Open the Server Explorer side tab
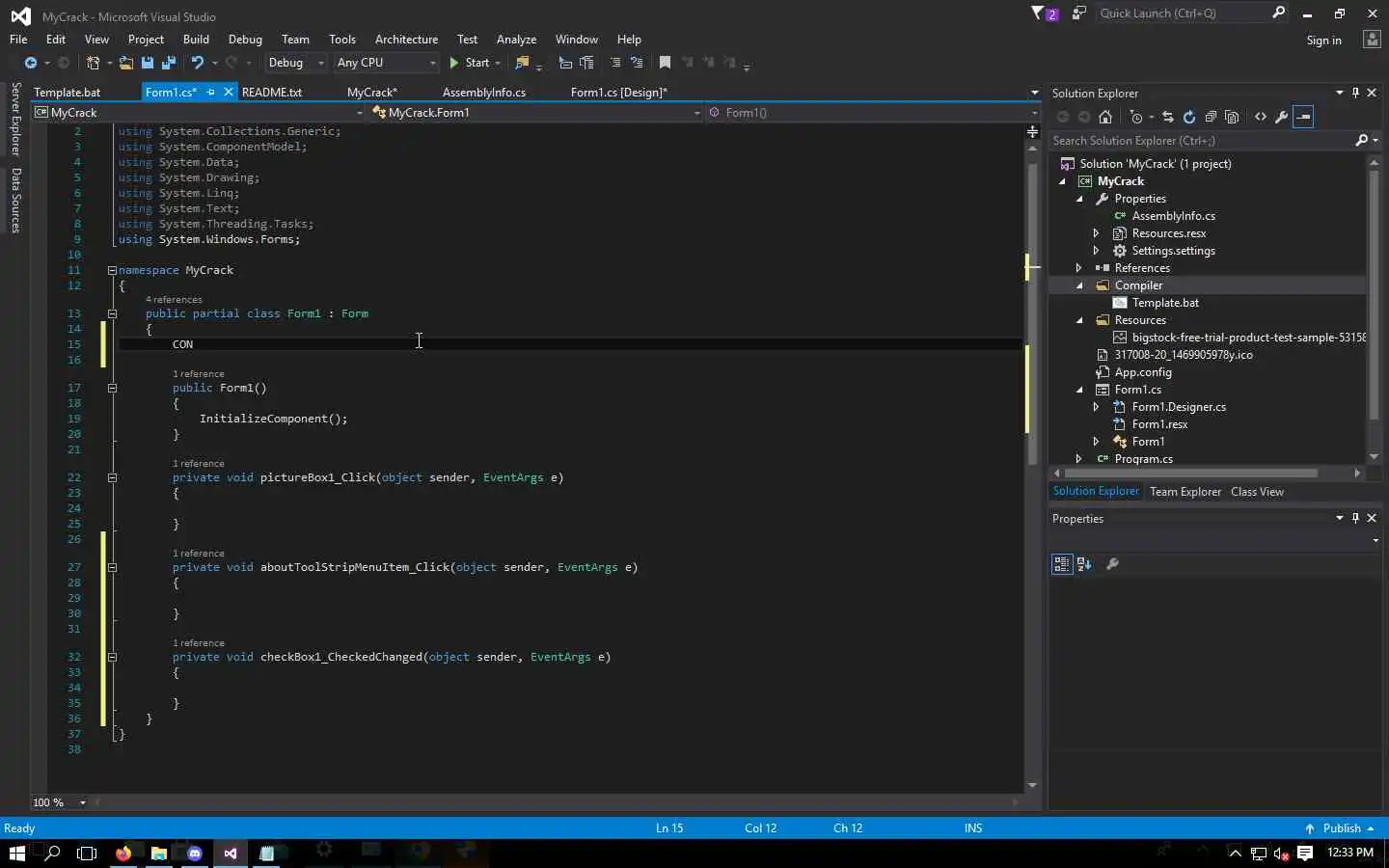This screenshot has width=1389, height=868. click(x=15, y=120)
